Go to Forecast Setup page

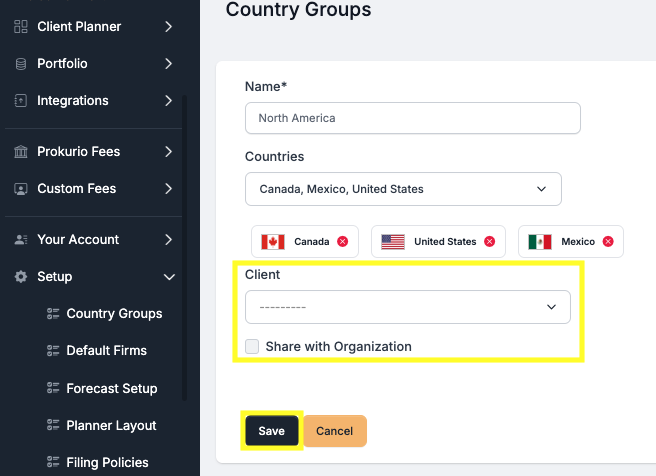pyautogui.click(x=111, y=388)
